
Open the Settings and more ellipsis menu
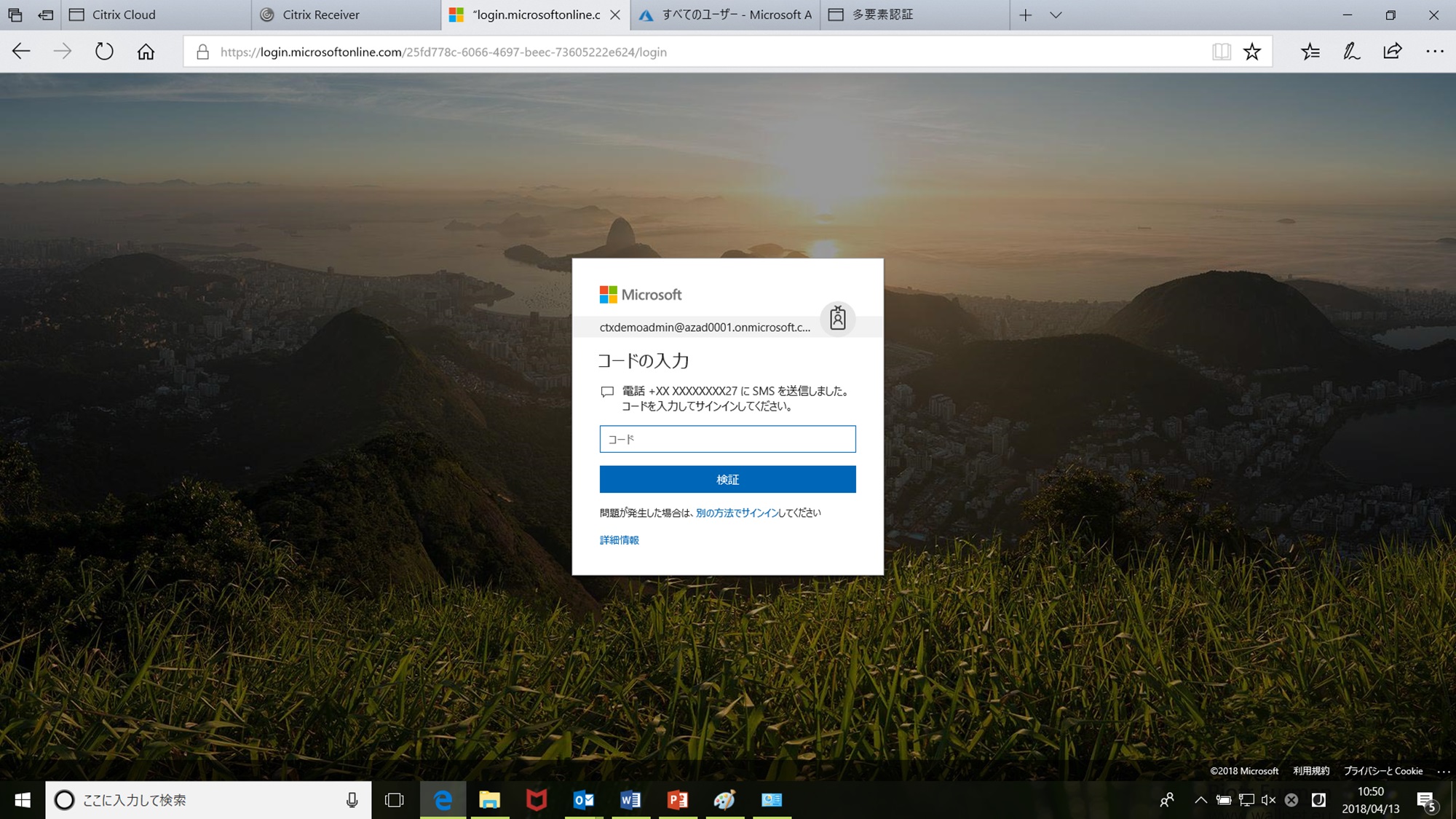tap(1434, 52)
